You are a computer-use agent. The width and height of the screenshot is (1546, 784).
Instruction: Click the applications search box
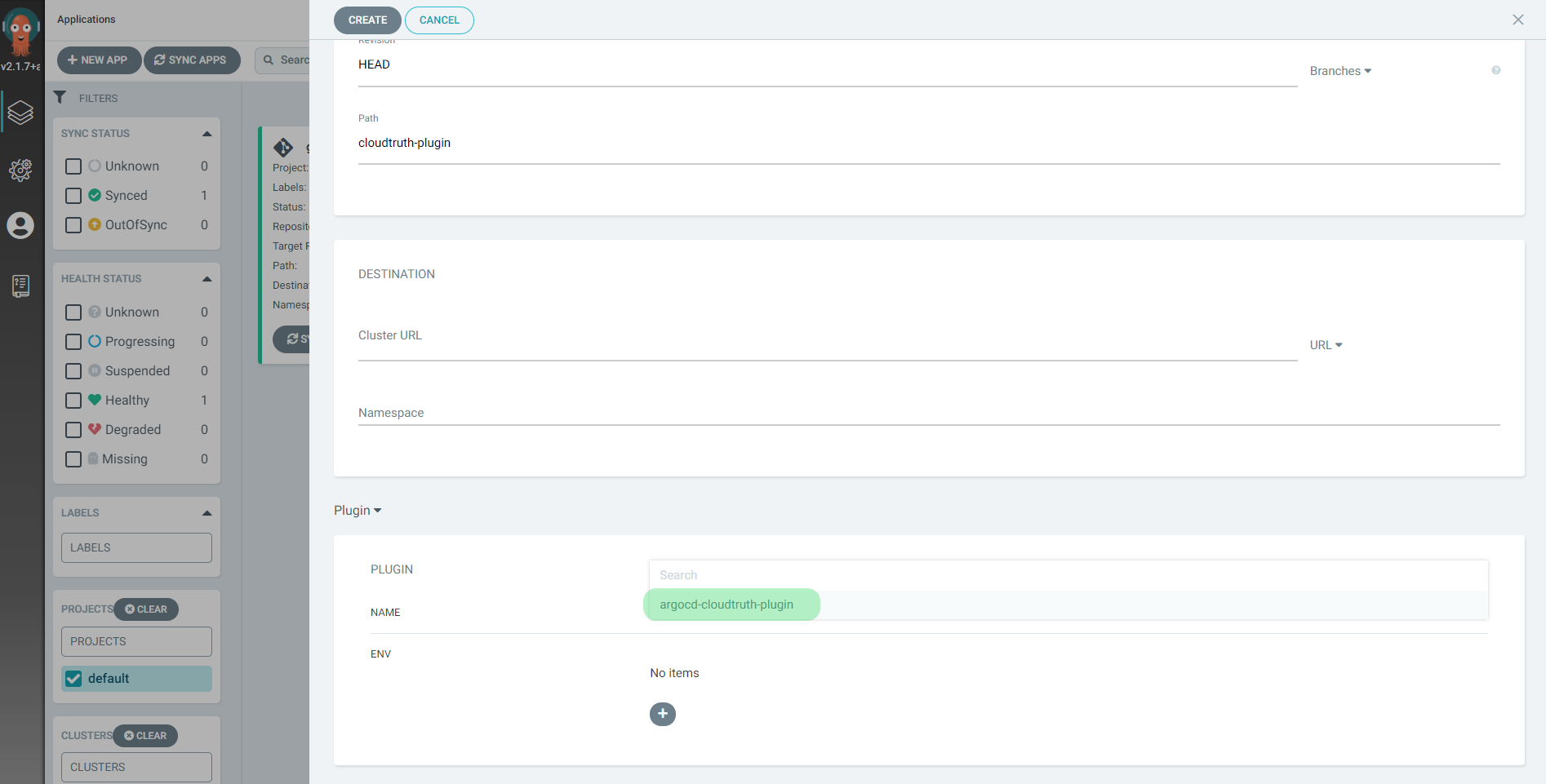pyautogui.click(x=282, y=60)
